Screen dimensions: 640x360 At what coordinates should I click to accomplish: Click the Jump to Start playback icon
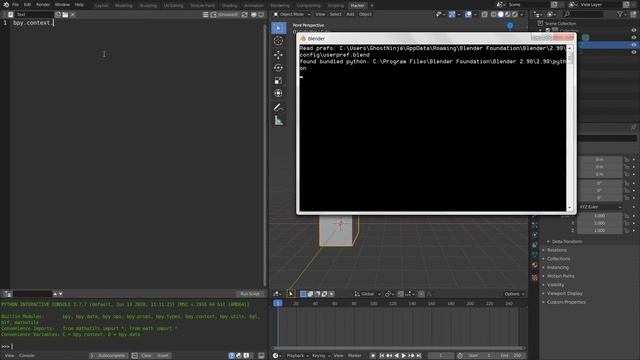(x=382, y=356)
